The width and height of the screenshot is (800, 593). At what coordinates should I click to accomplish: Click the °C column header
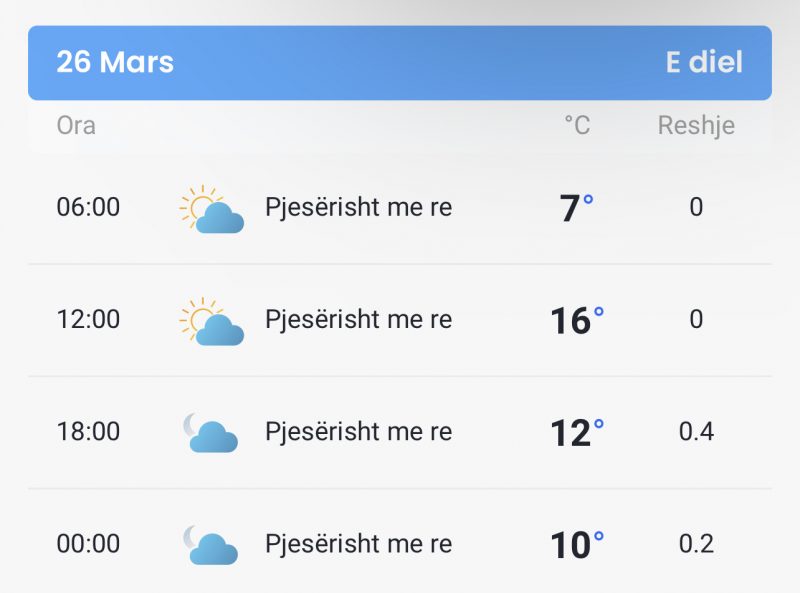(x=577, y=125)
